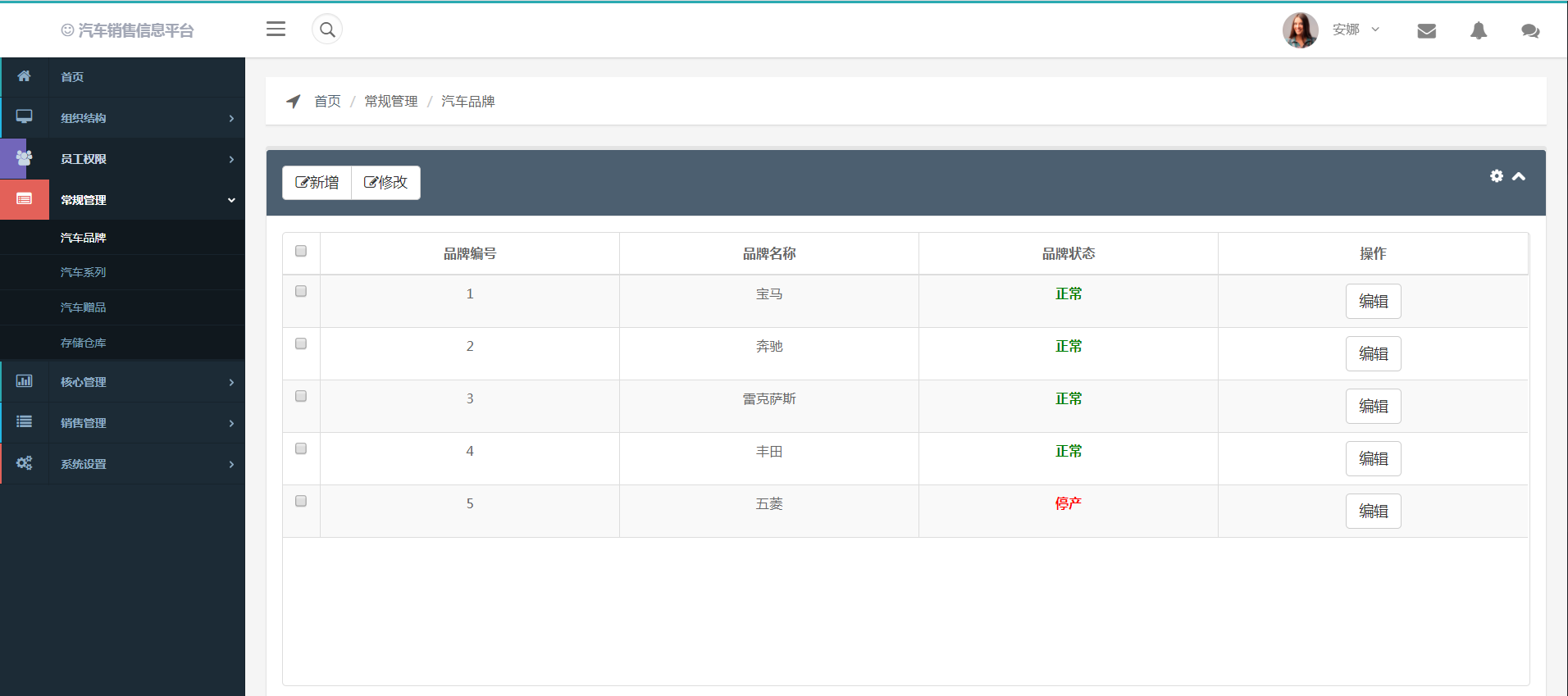Toggle the select-all checkbox in table header
Image resolution: width=1568 pixels, height=696 pixels.
[x=301, y=251]
